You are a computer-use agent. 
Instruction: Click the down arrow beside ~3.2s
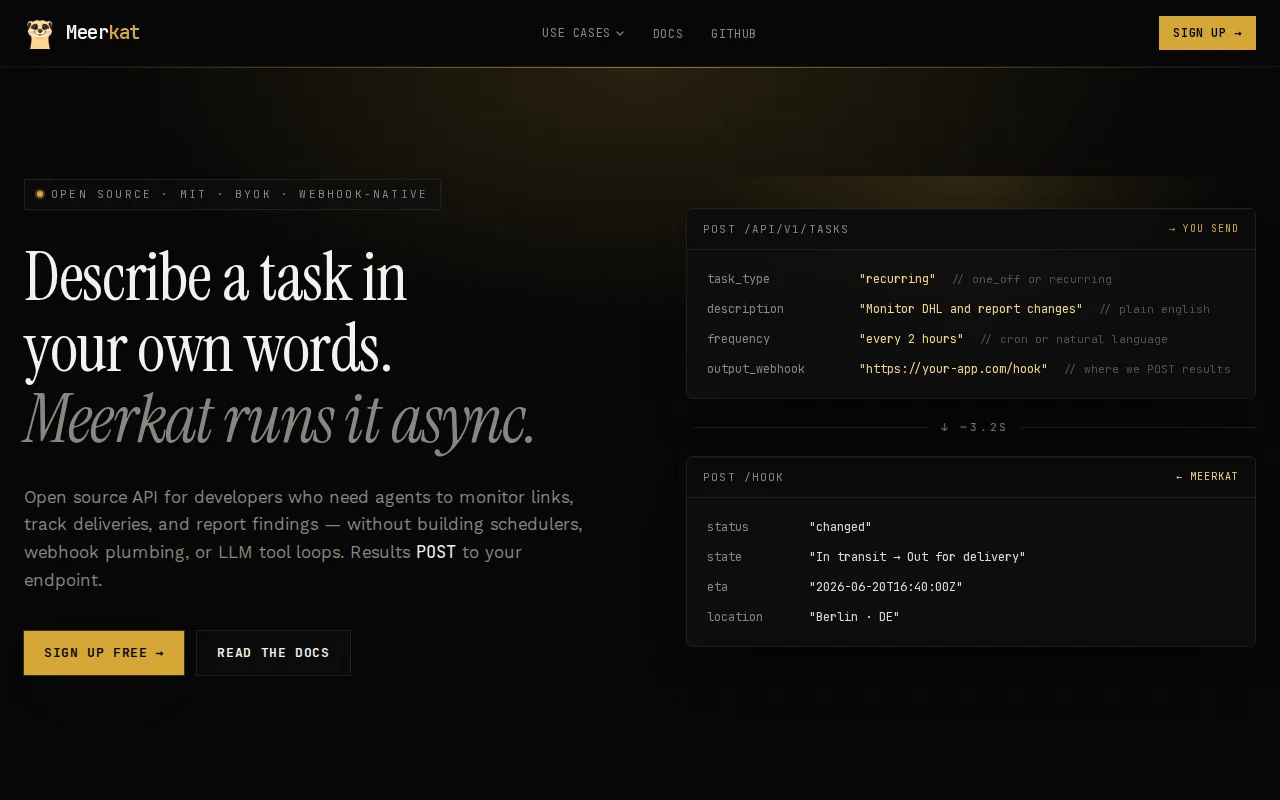[x=944, y=427]
